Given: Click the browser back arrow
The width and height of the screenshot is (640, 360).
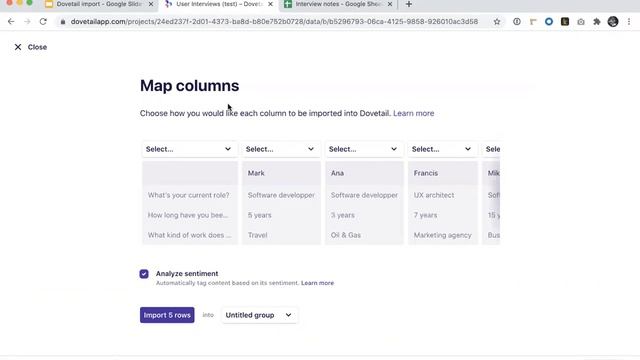Looking at the screenshot, I should click(11, 22).
